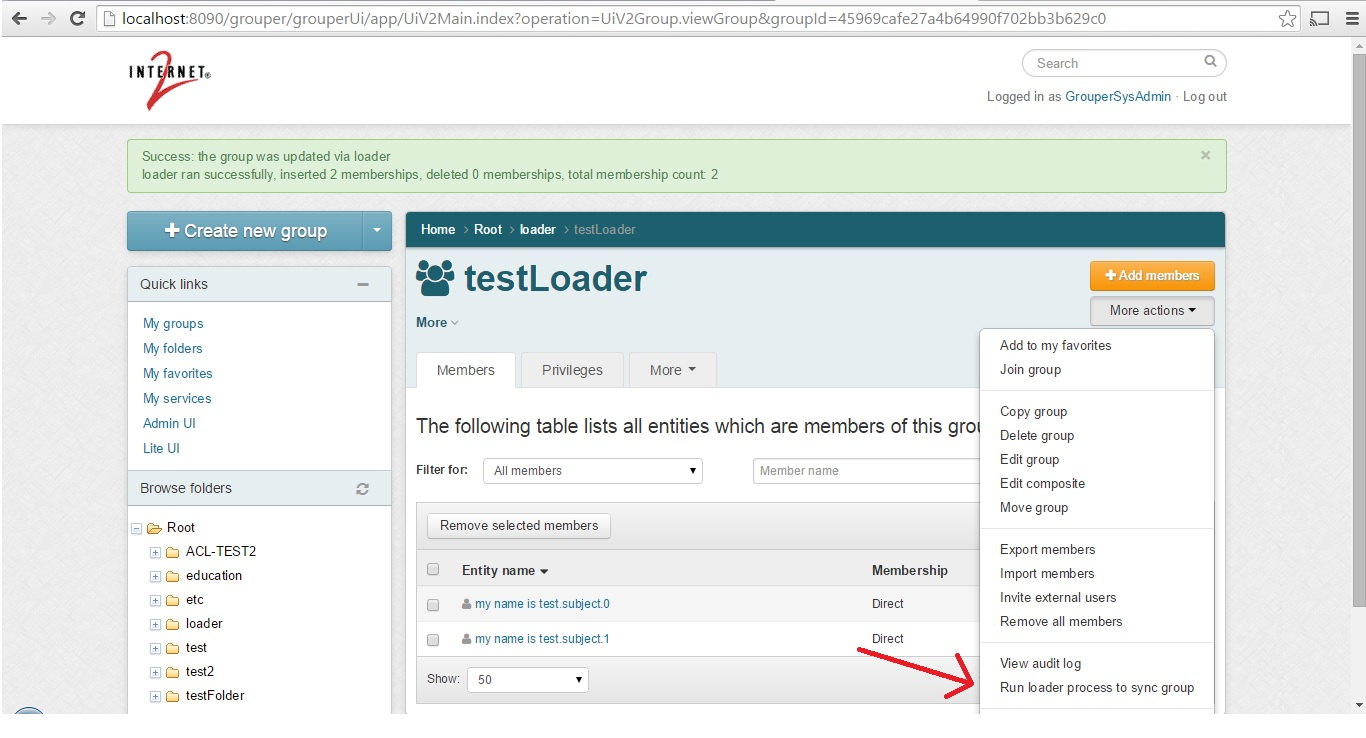Click person icon for test.subject.0
Image resolution: width=1366 pixels, height=738 pixels.
(x=466, y=604)
